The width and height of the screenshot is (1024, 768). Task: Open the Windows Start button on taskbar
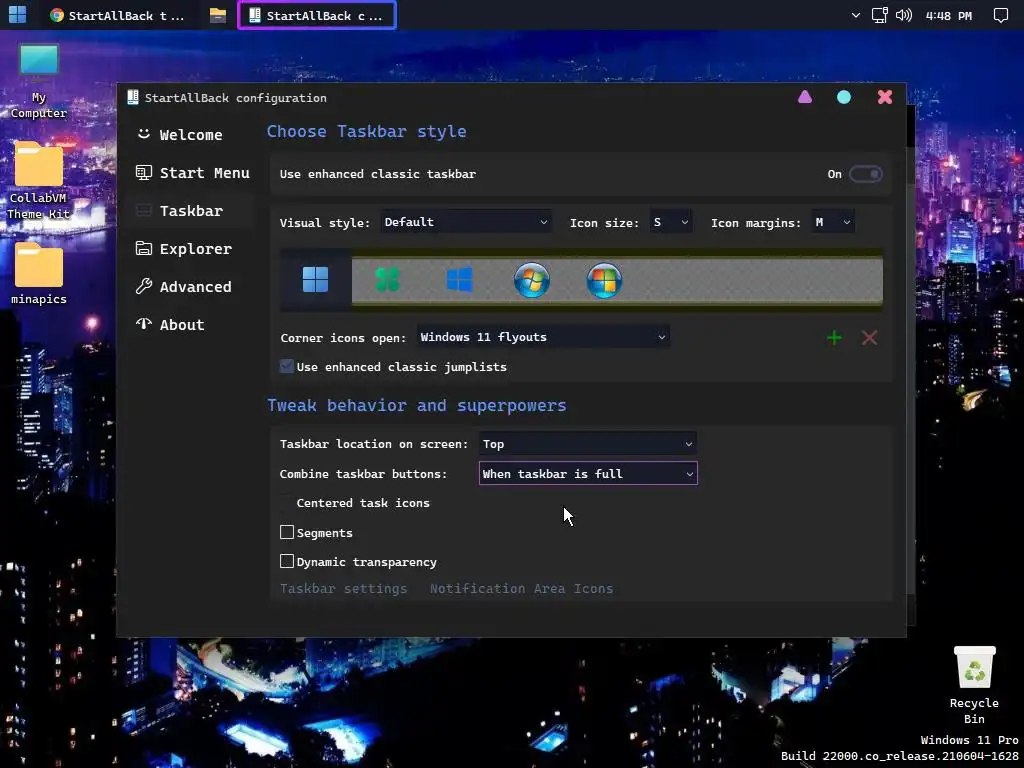[18, 14]
